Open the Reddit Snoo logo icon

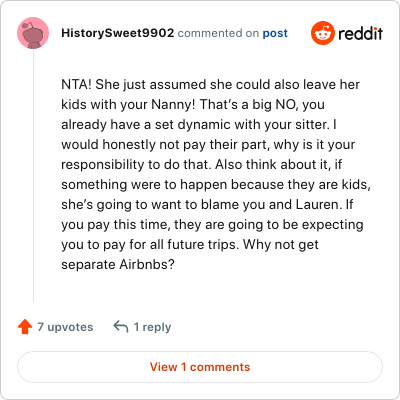tap(322, 33)
